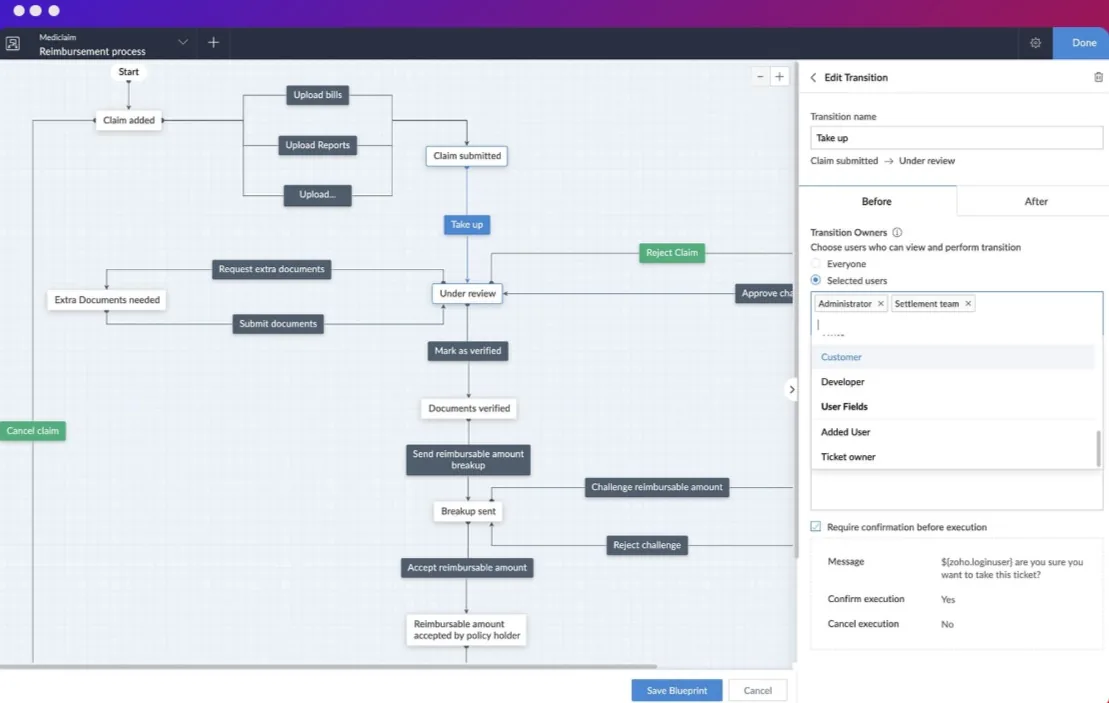Viewport: 1109px width, 703px height.
Task: Show Transition Owners info icon
Action: [897, 232]
